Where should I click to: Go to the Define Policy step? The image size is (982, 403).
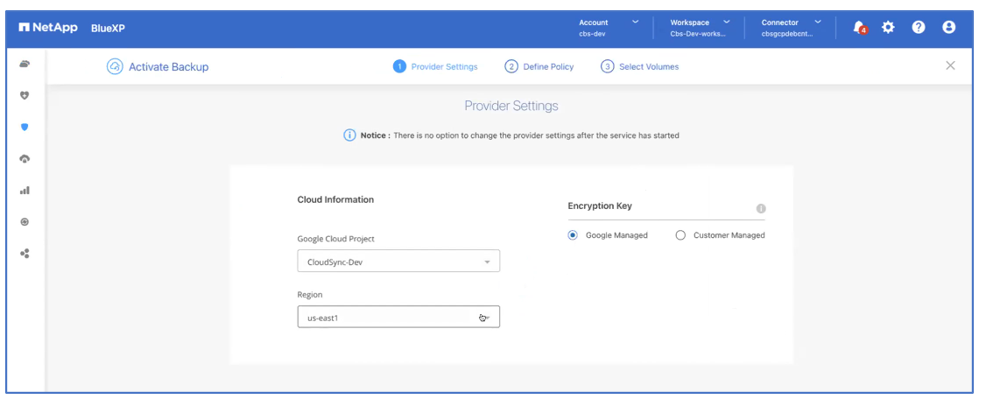click(540, 67)
